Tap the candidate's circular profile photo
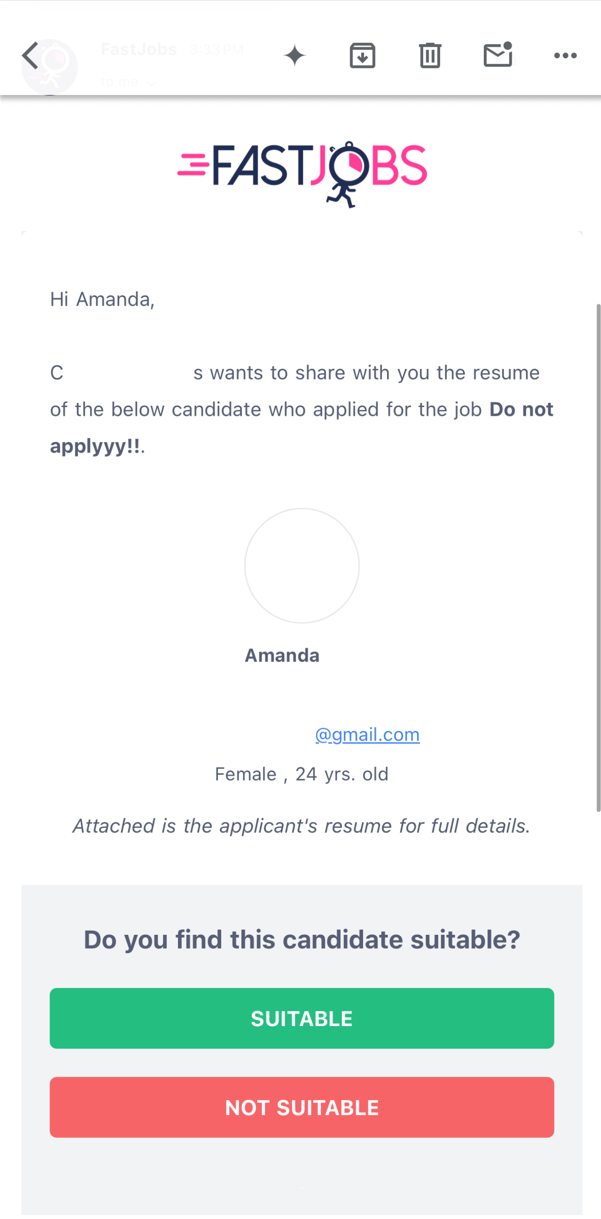This screenshot has height=1219, width=601. [302, 566]
